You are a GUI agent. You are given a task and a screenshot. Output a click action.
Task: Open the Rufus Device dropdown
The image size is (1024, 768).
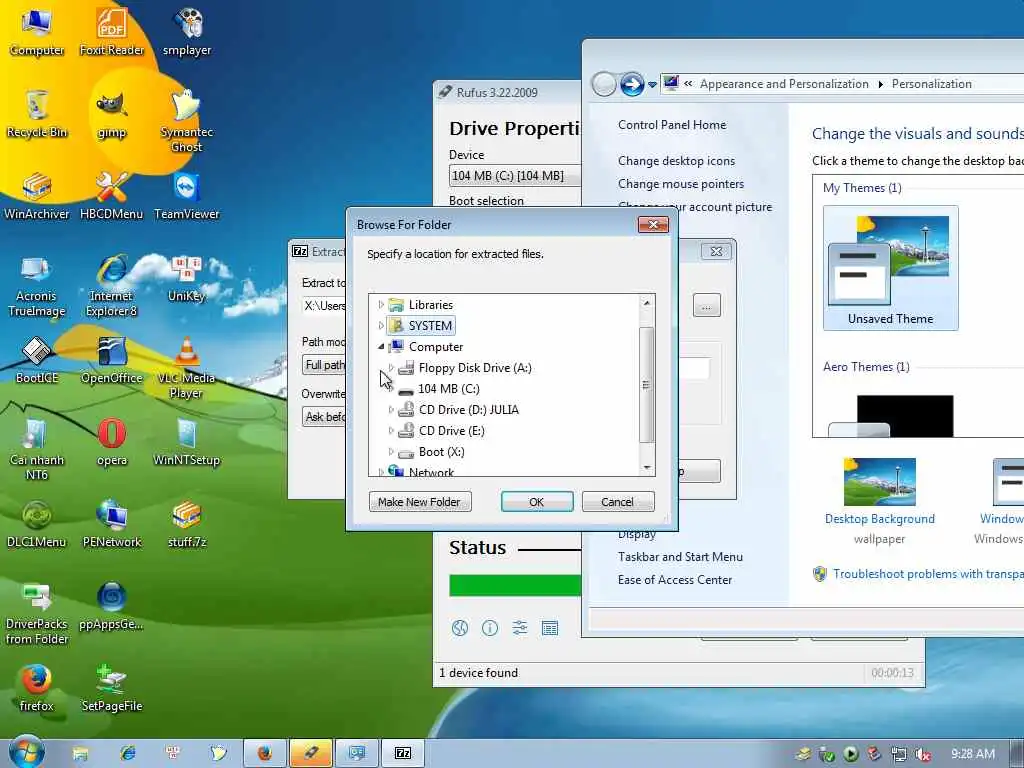pos(515,176)
